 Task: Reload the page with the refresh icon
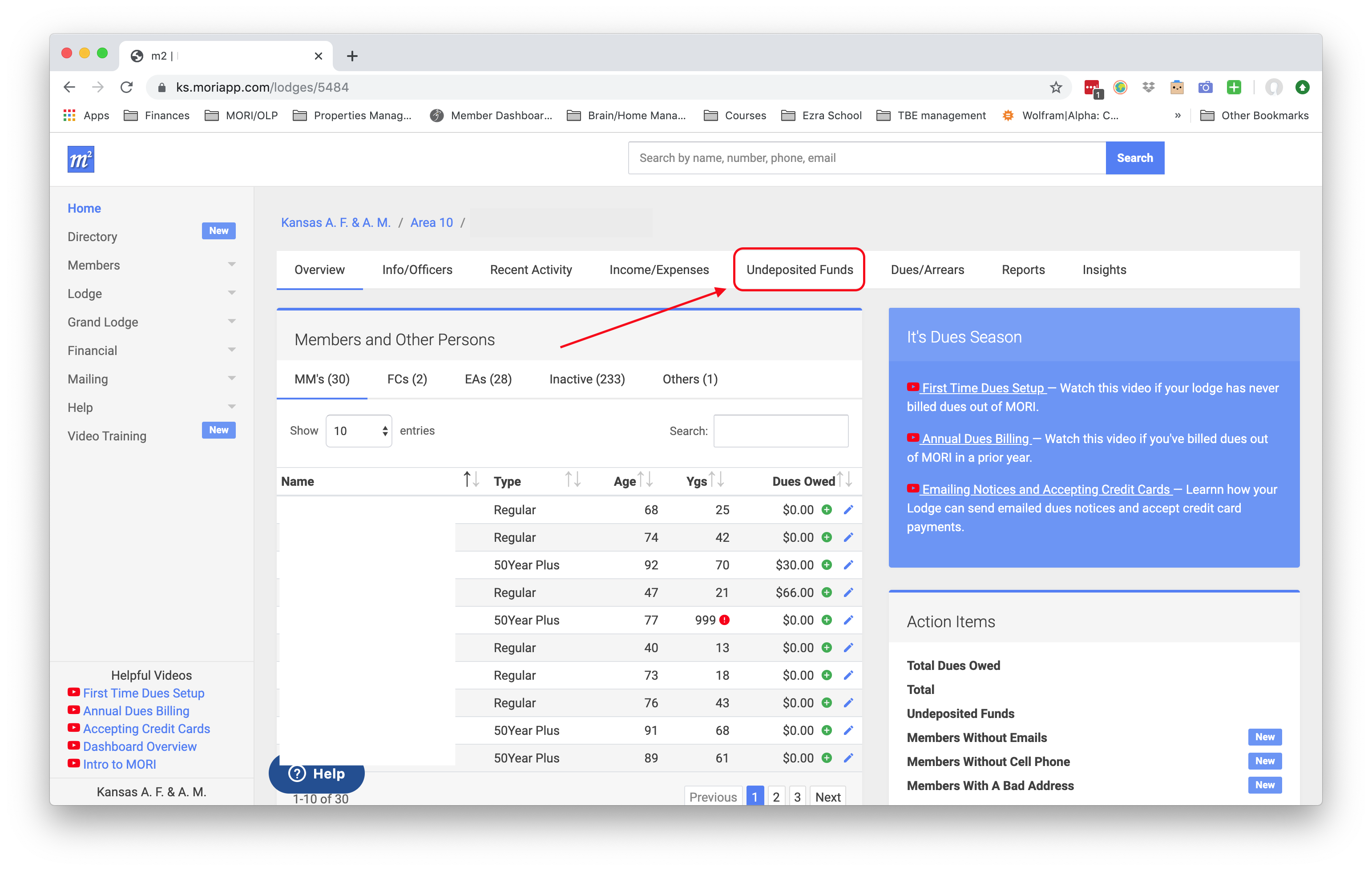click(126, 87)
